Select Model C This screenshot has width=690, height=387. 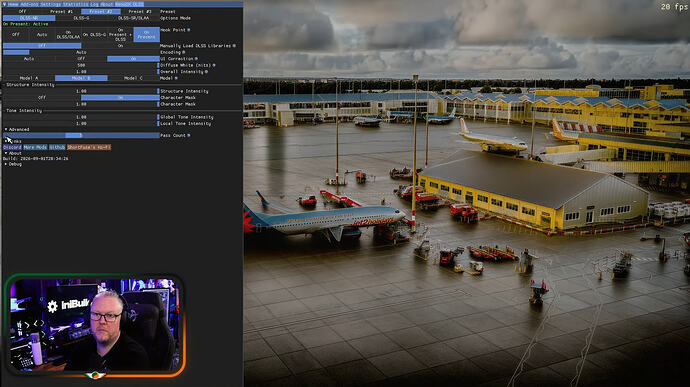pos(133,78)
